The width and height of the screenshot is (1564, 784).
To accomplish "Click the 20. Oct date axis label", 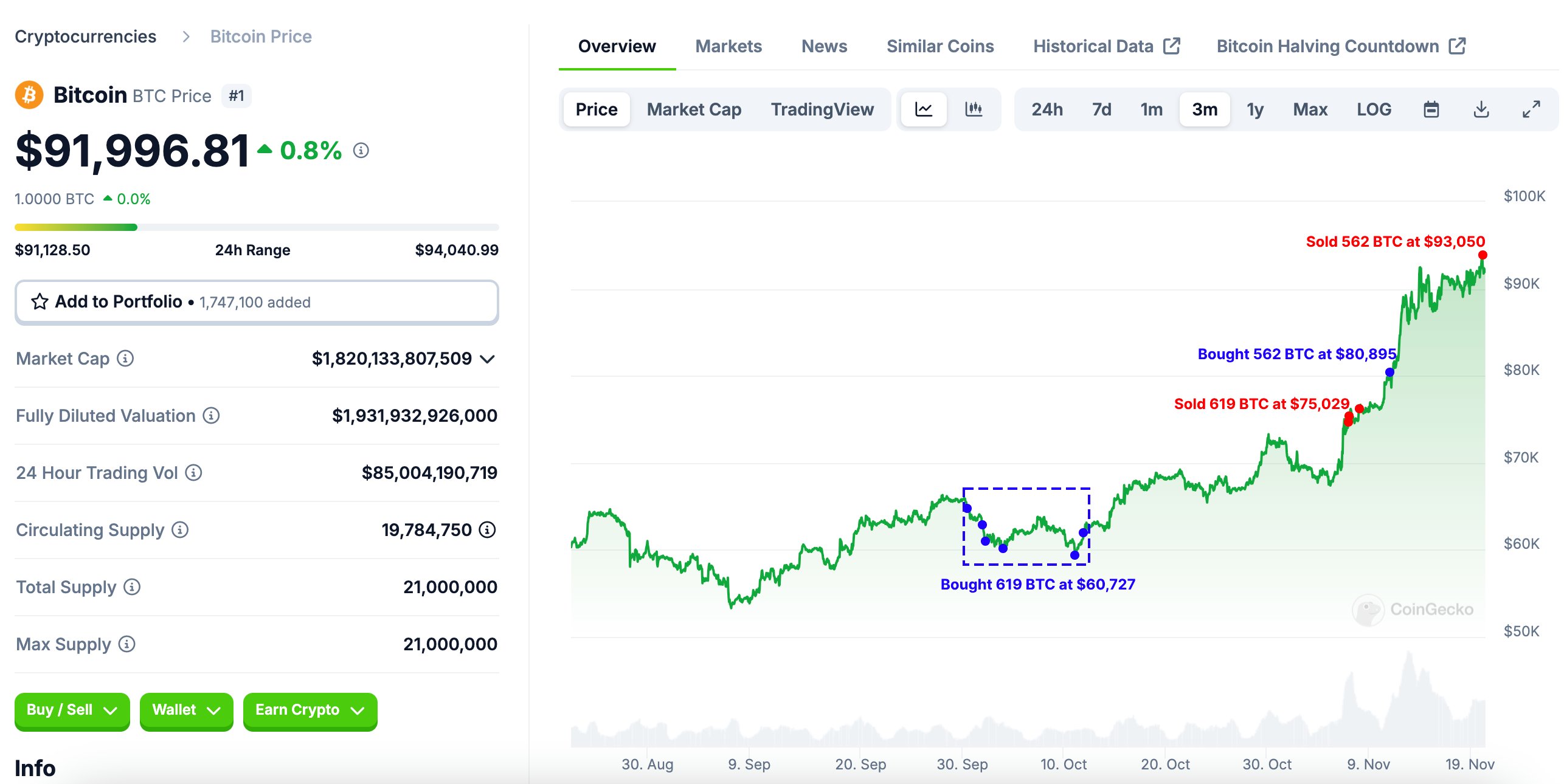I will click(1165, 765).
